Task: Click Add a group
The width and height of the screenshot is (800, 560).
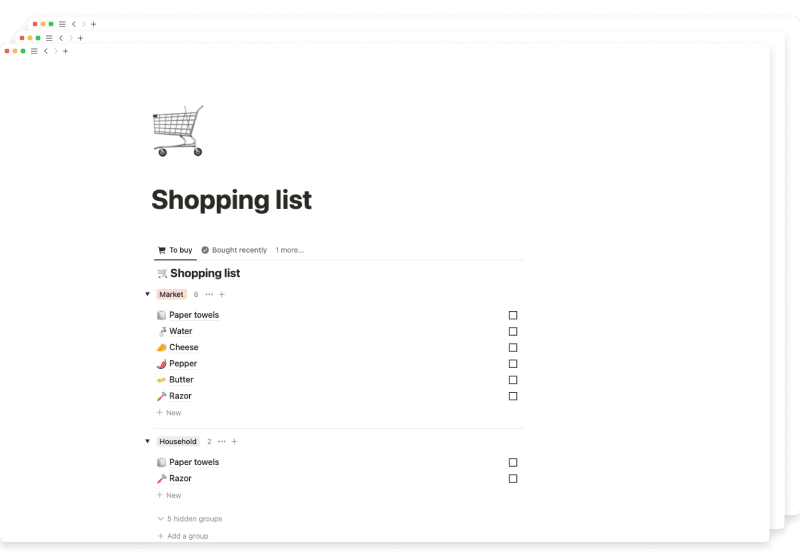Action: click(183, 536)
